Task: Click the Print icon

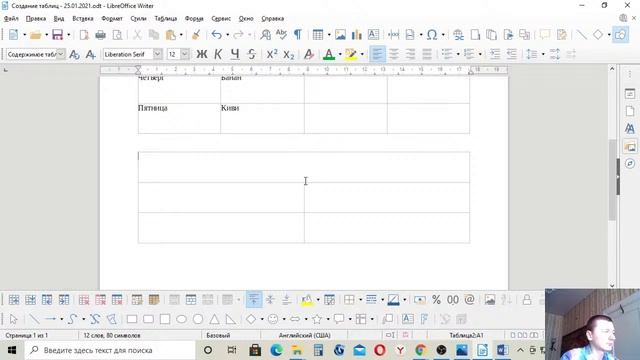Action: (x=100, y=35)
